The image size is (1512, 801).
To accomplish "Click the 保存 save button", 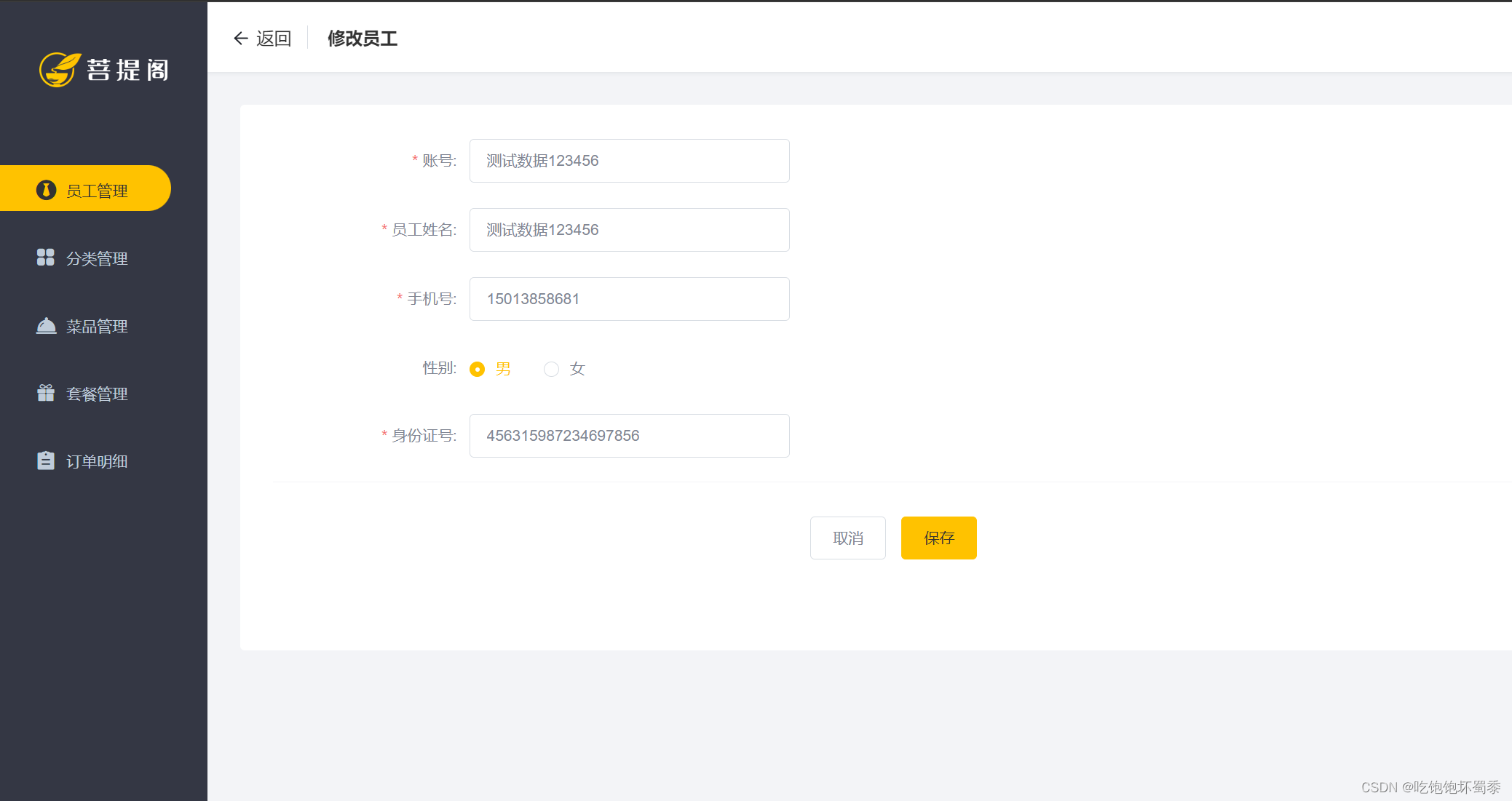I will click(x=938, y=538).
